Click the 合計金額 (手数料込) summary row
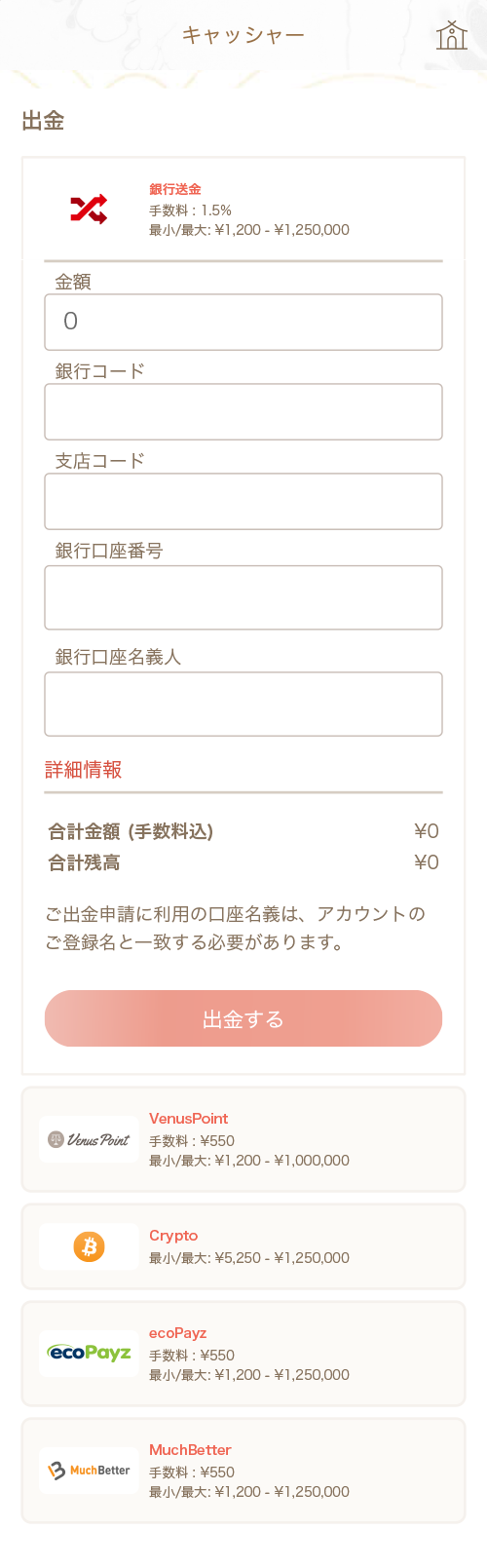 tap(243, 831)
